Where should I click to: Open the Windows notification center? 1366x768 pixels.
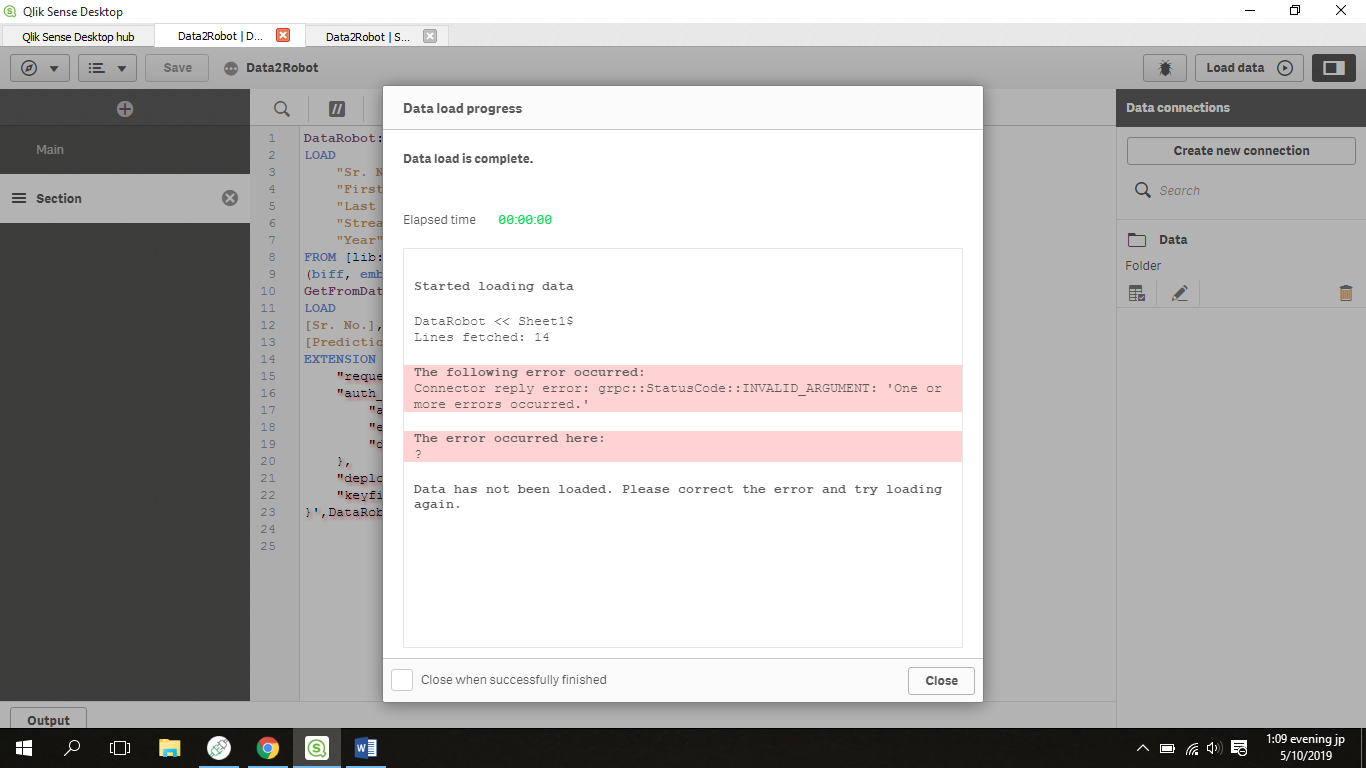coord(1239,748)
